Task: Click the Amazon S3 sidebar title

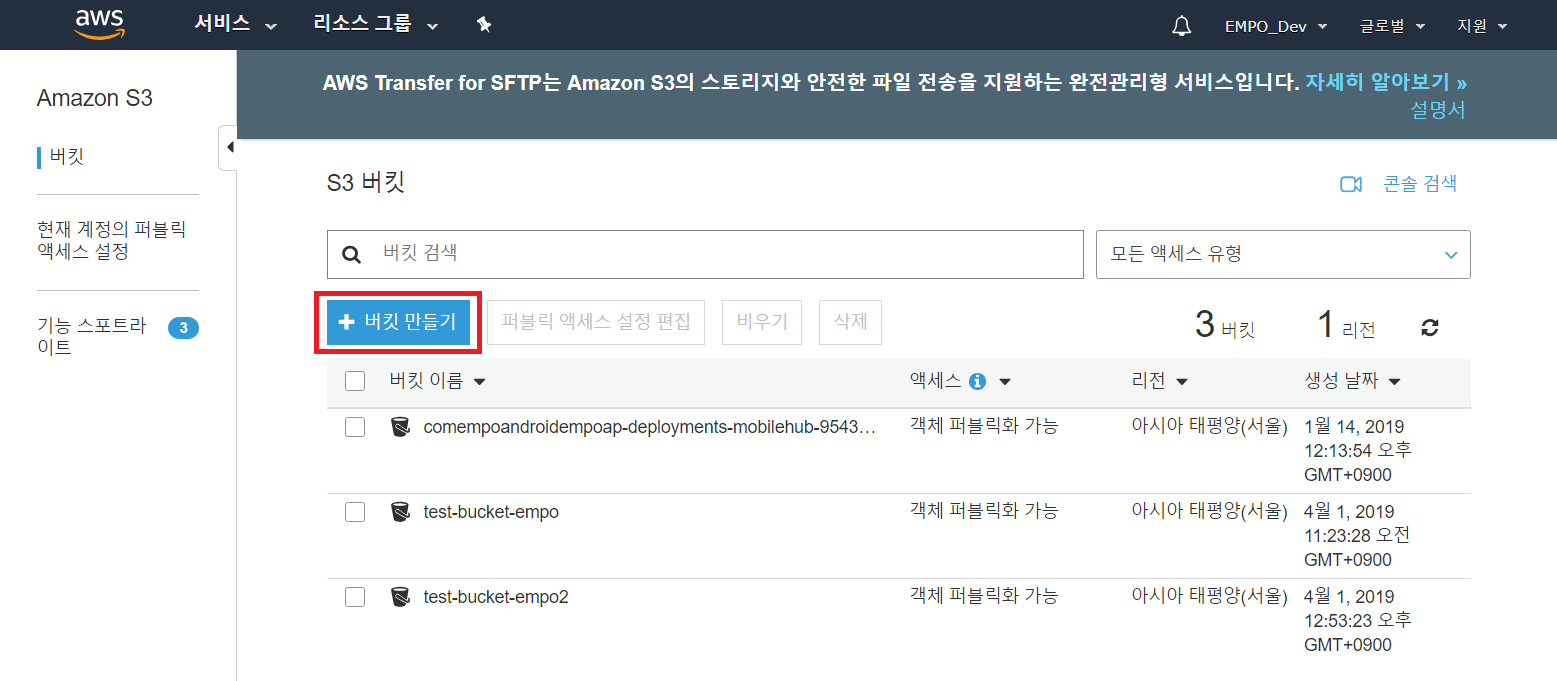Action: (95, 98)
